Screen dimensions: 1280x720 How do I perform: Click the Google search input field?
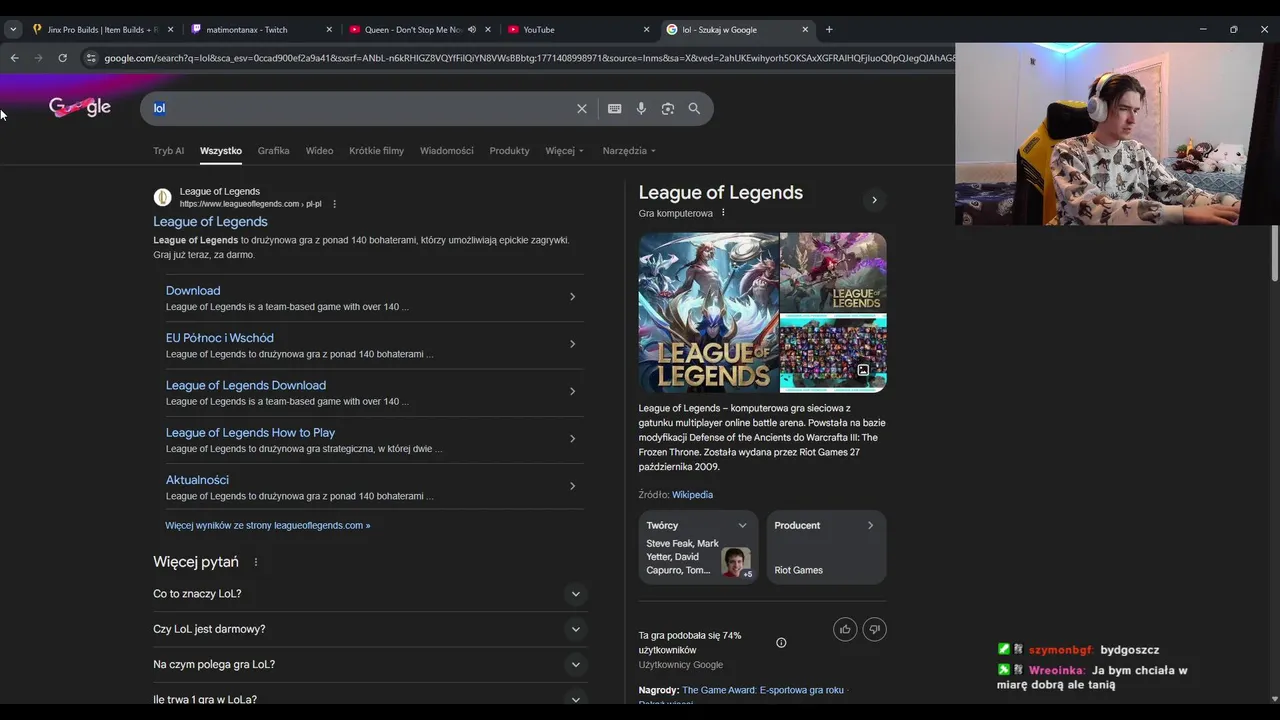[x=360, y=108]
